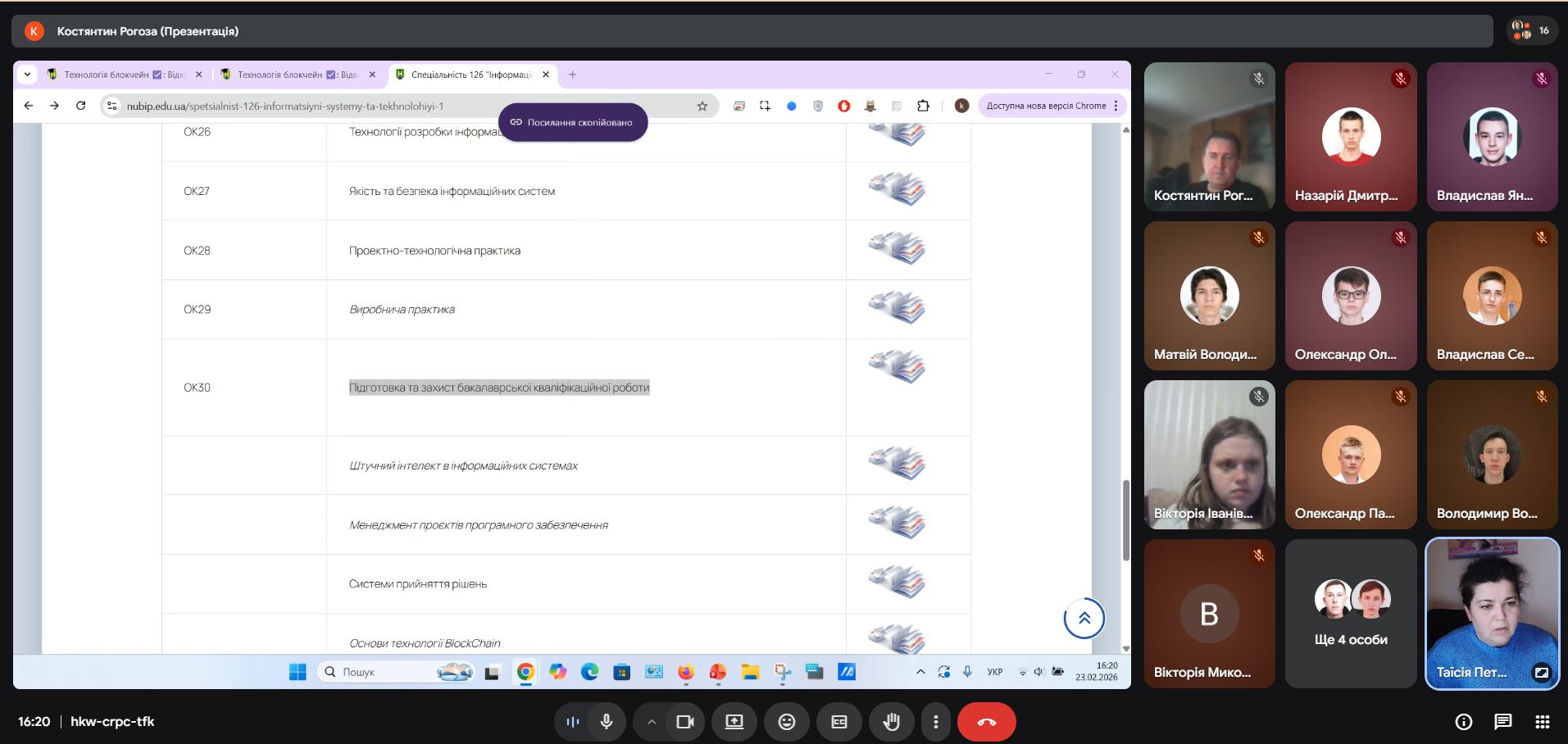The image size is (1568, 744).
Task: Close the second 'Технологія блокчейн' tab
Action: click(372, 75)
